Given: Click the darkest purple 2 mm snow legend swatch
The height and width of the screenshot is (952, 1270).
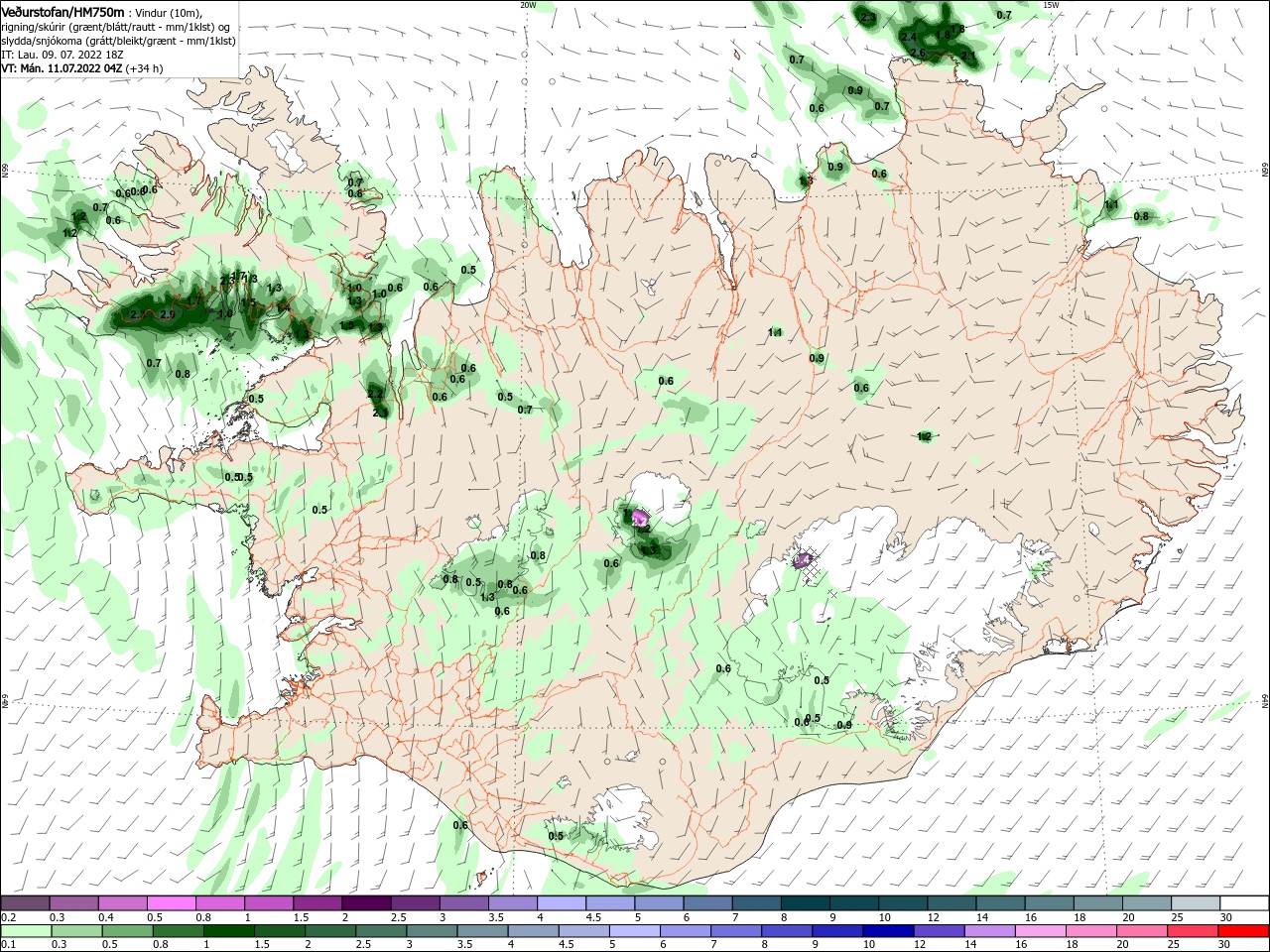Looking at the screenshot, I should [x=366, y=903].
